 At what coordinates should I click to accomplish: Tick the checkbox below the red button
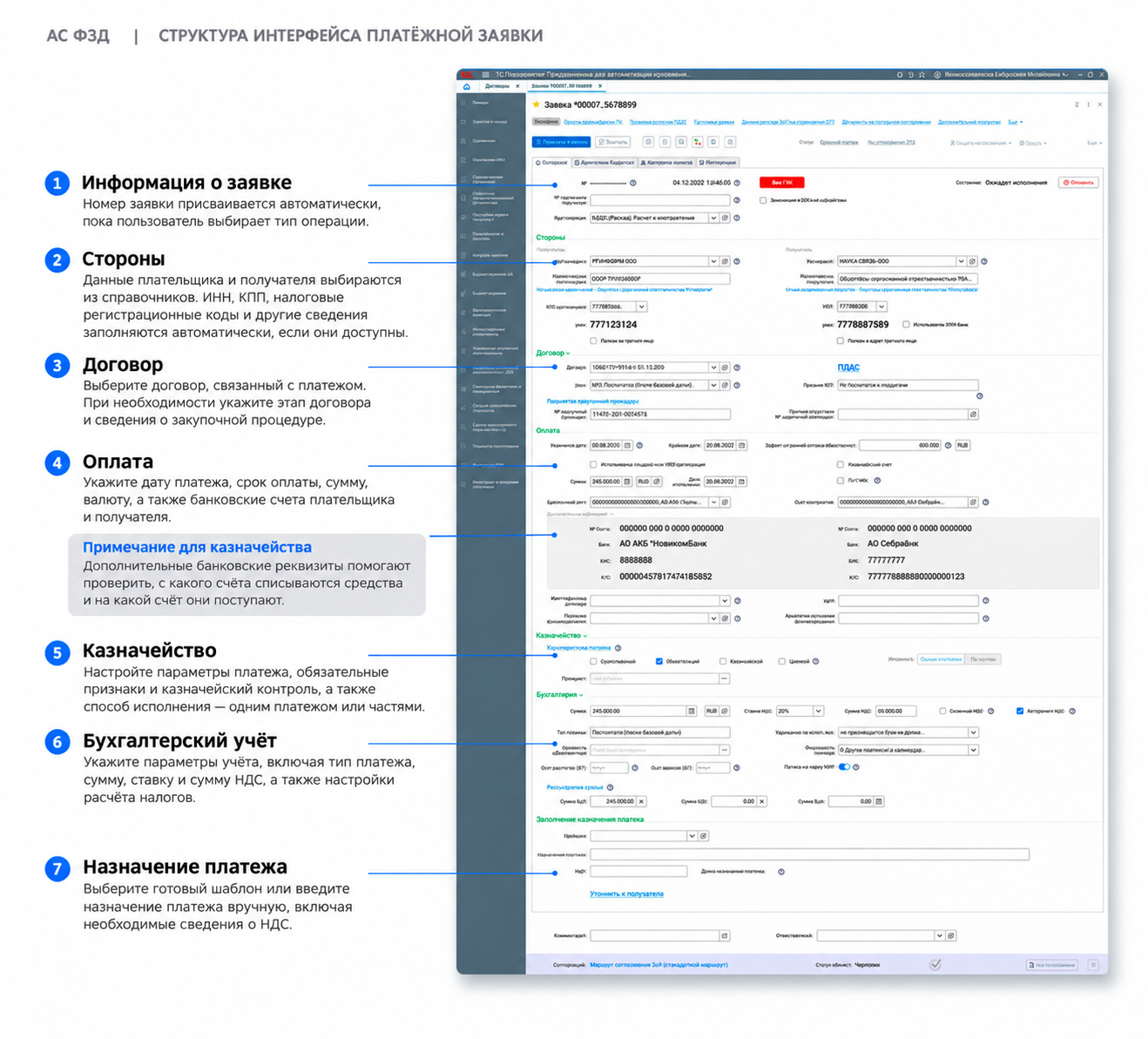(x=763, y=200)
